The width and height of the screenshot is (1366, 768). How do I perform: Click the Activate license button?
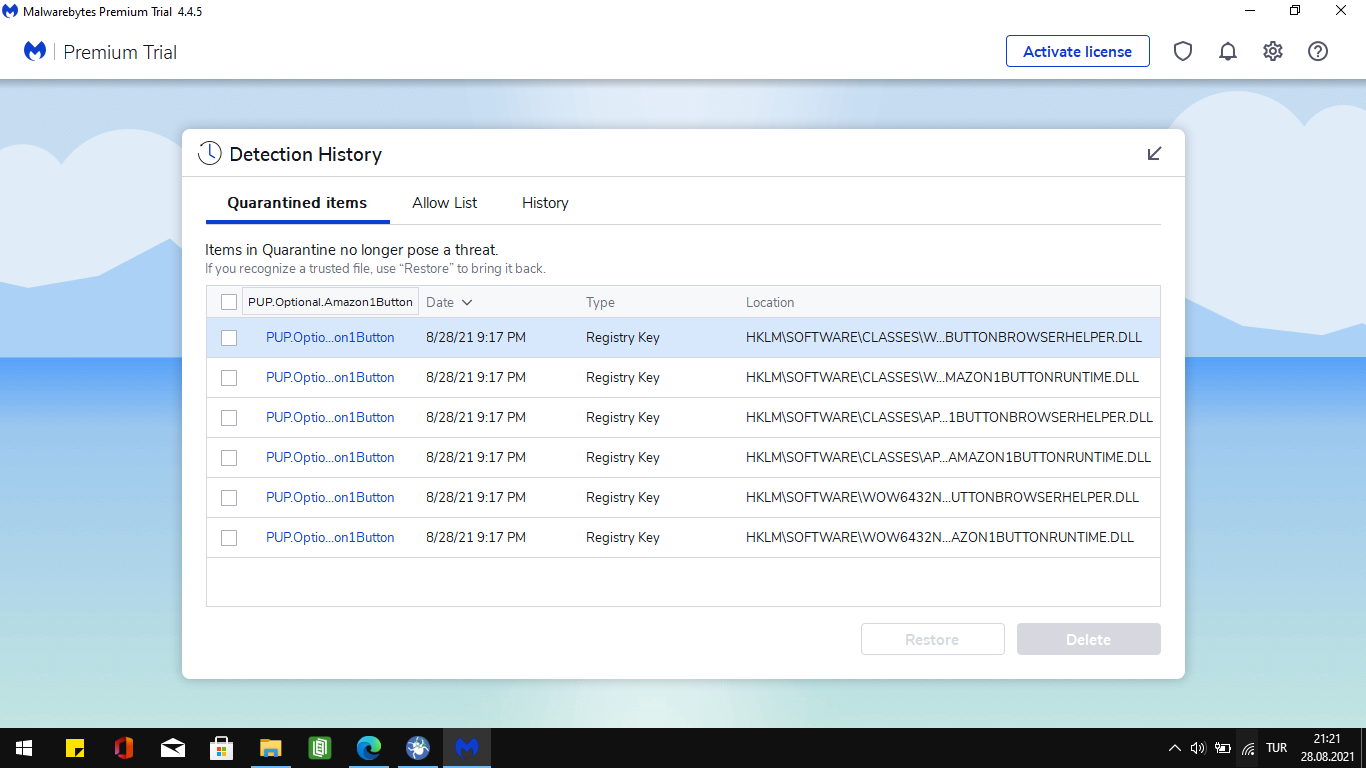(x=1078, y=51)
